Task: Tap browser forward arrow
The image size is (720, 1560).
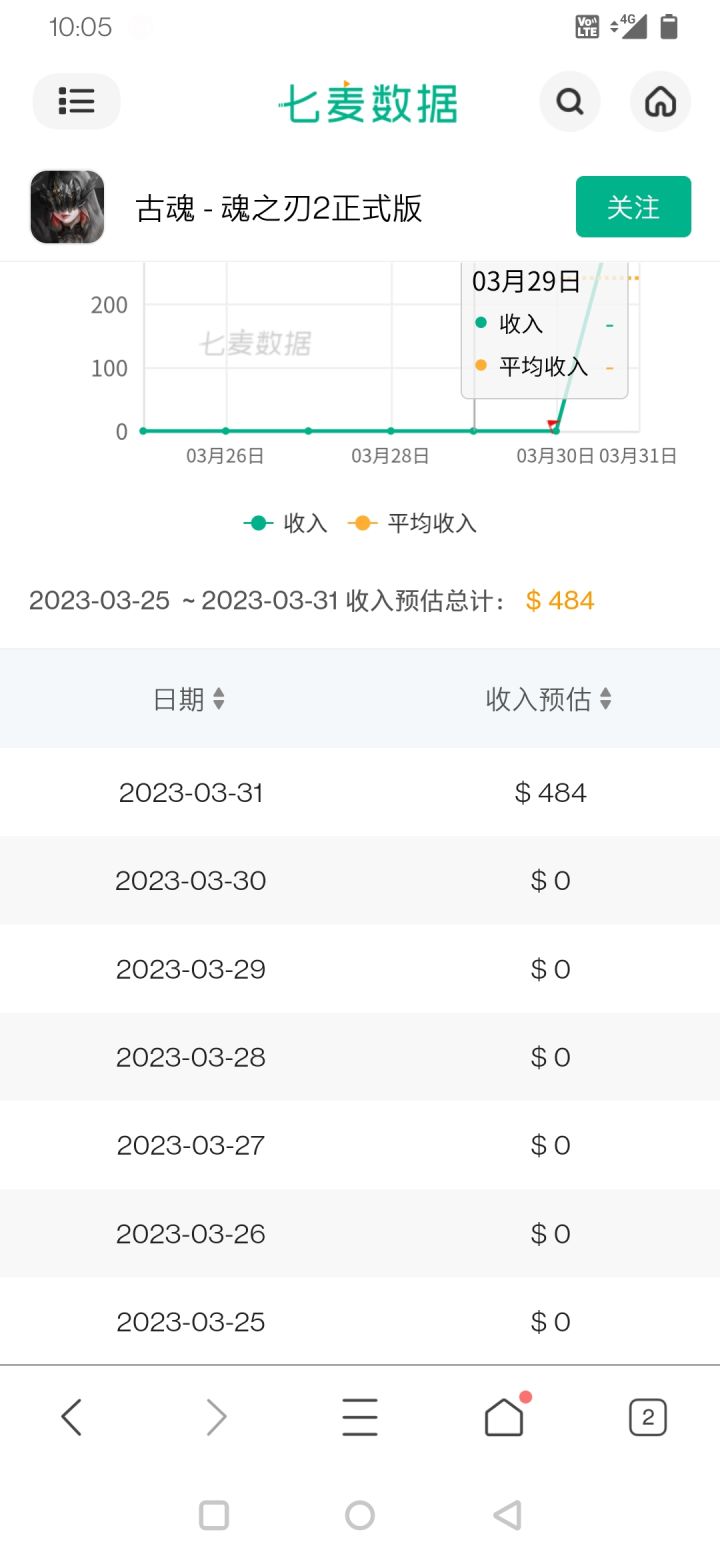Action: [216, 1417]
